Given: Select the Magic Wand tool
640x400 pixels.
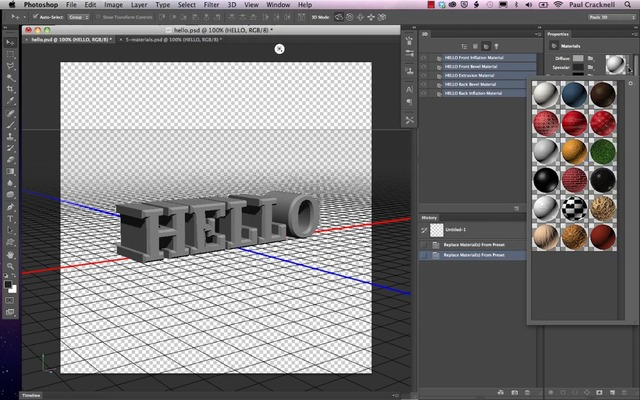Looking at the screenshot, I should click(10, 78).
